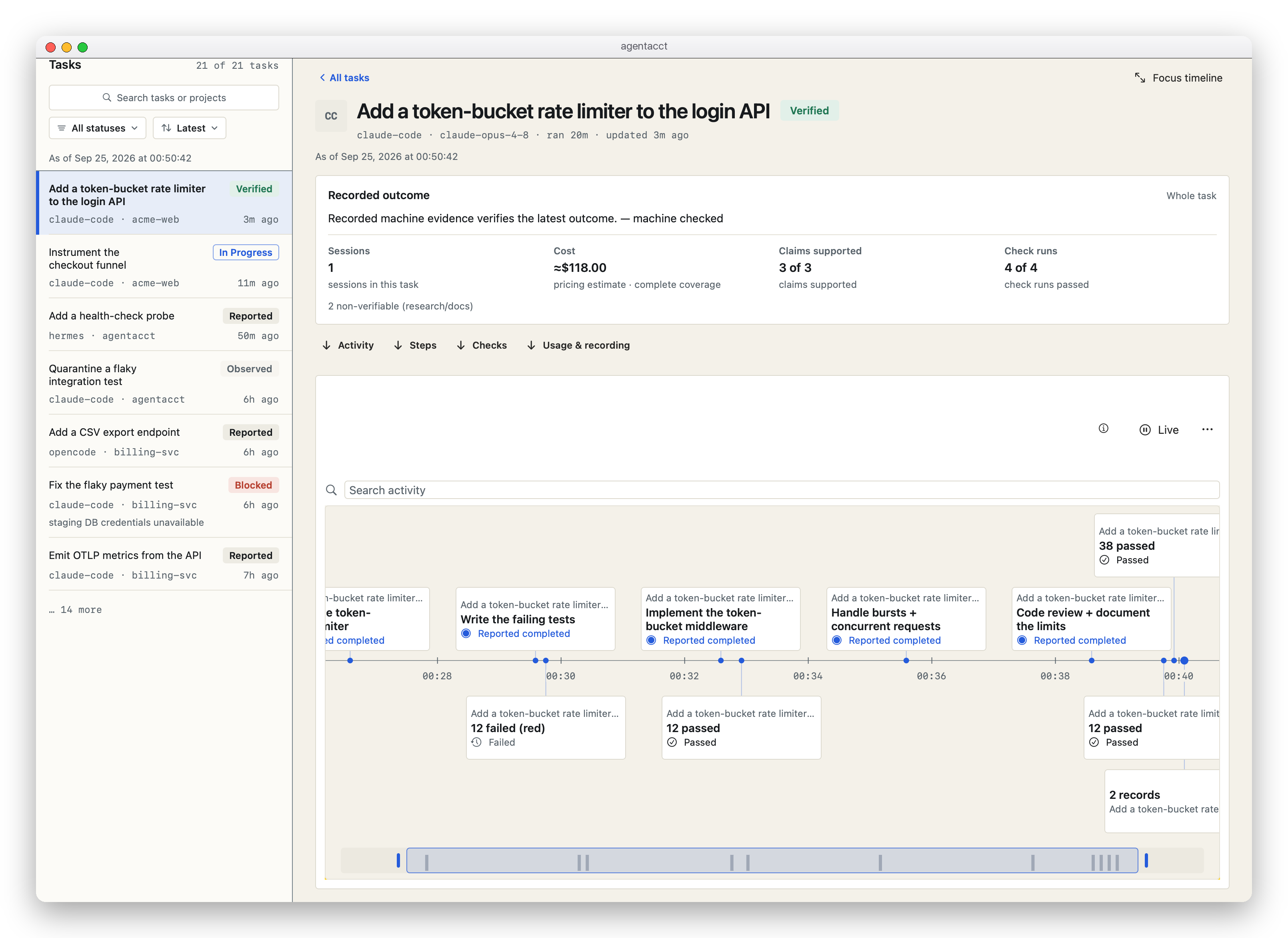Click the Search tasks or projects field
The height and width of the screenshot is (938, 1288).
point(164,98)
